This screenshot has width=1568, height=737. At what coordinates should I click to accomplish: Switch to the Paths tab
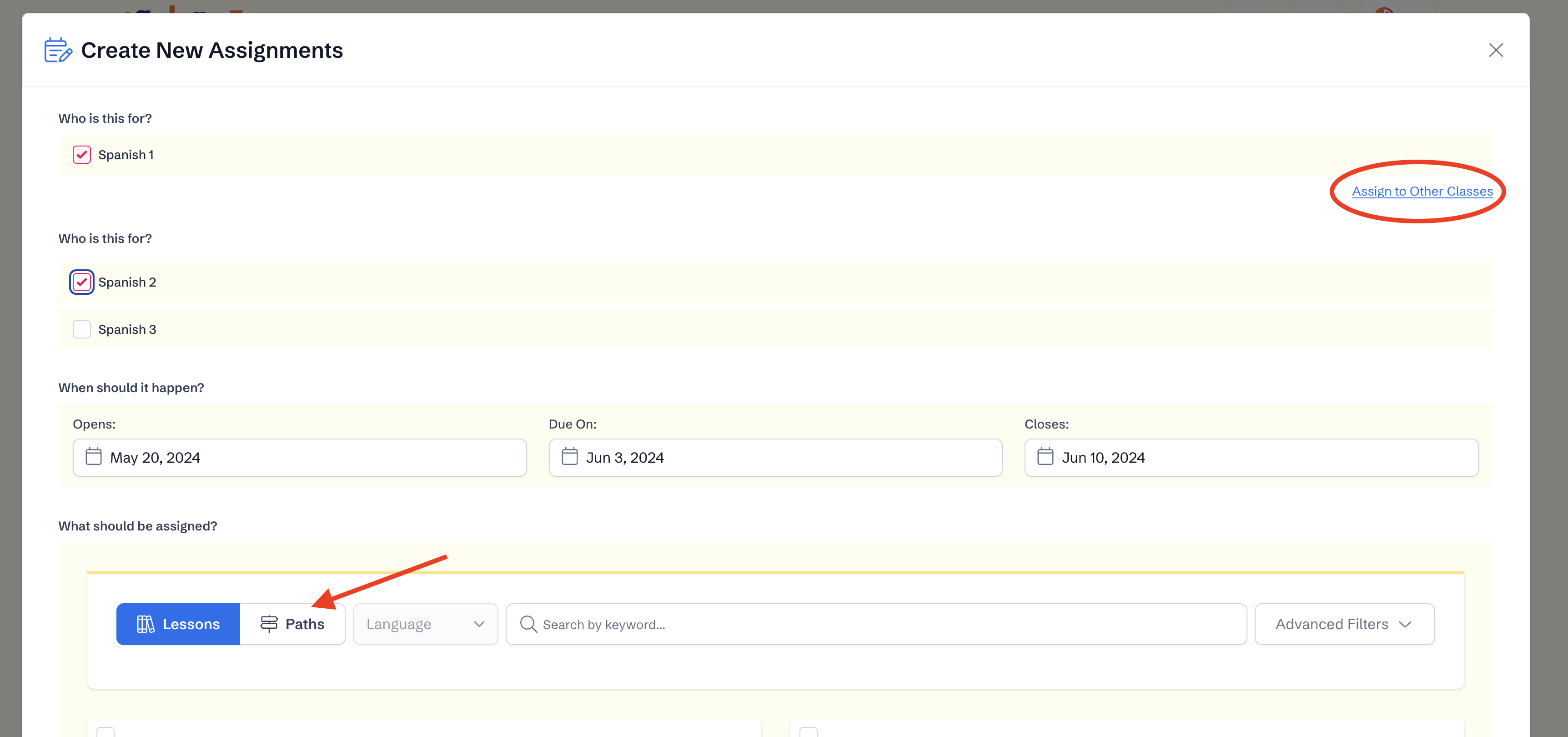(293, 624)
